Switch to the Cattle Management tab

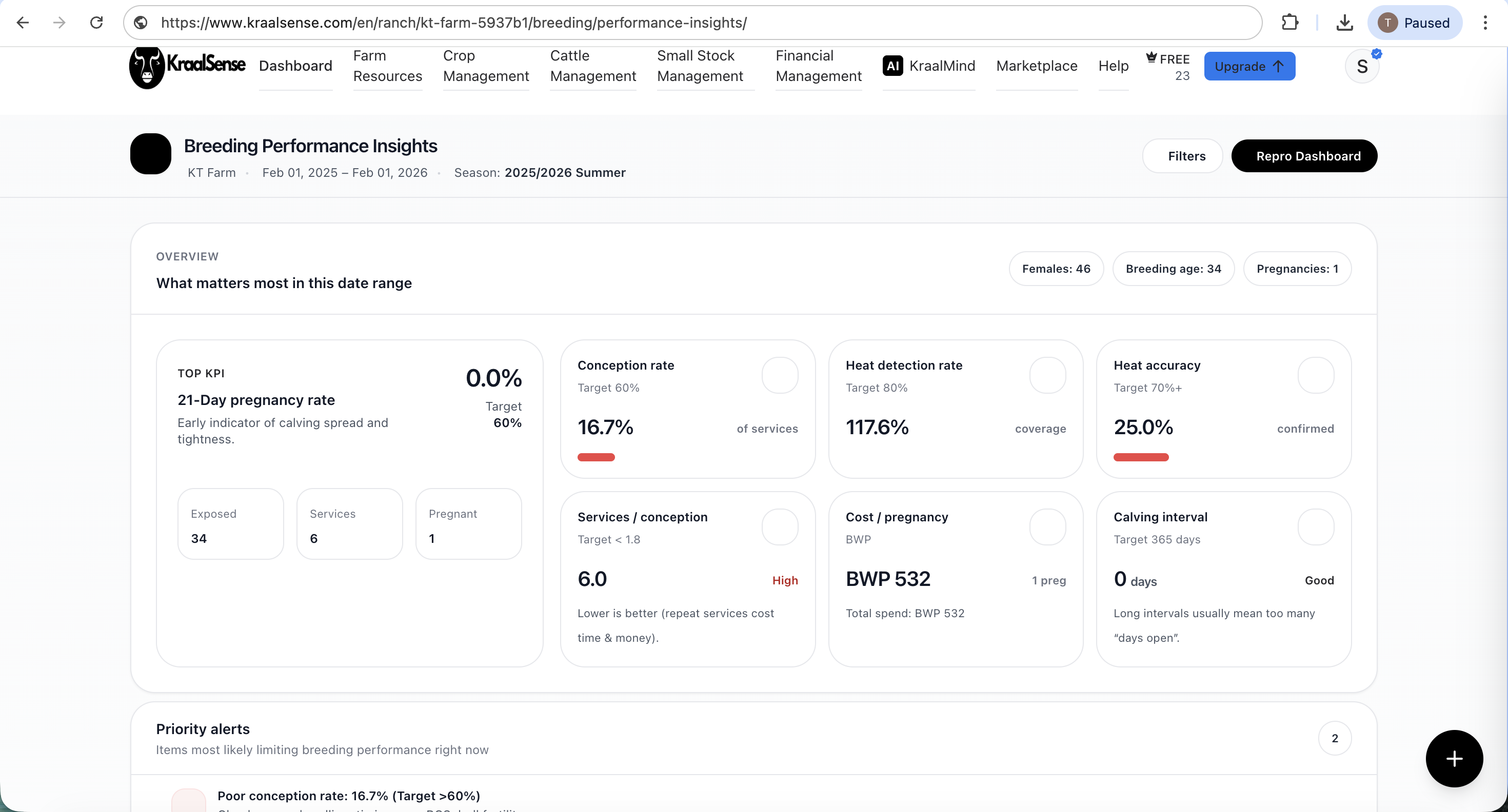(x=593, y=66)
